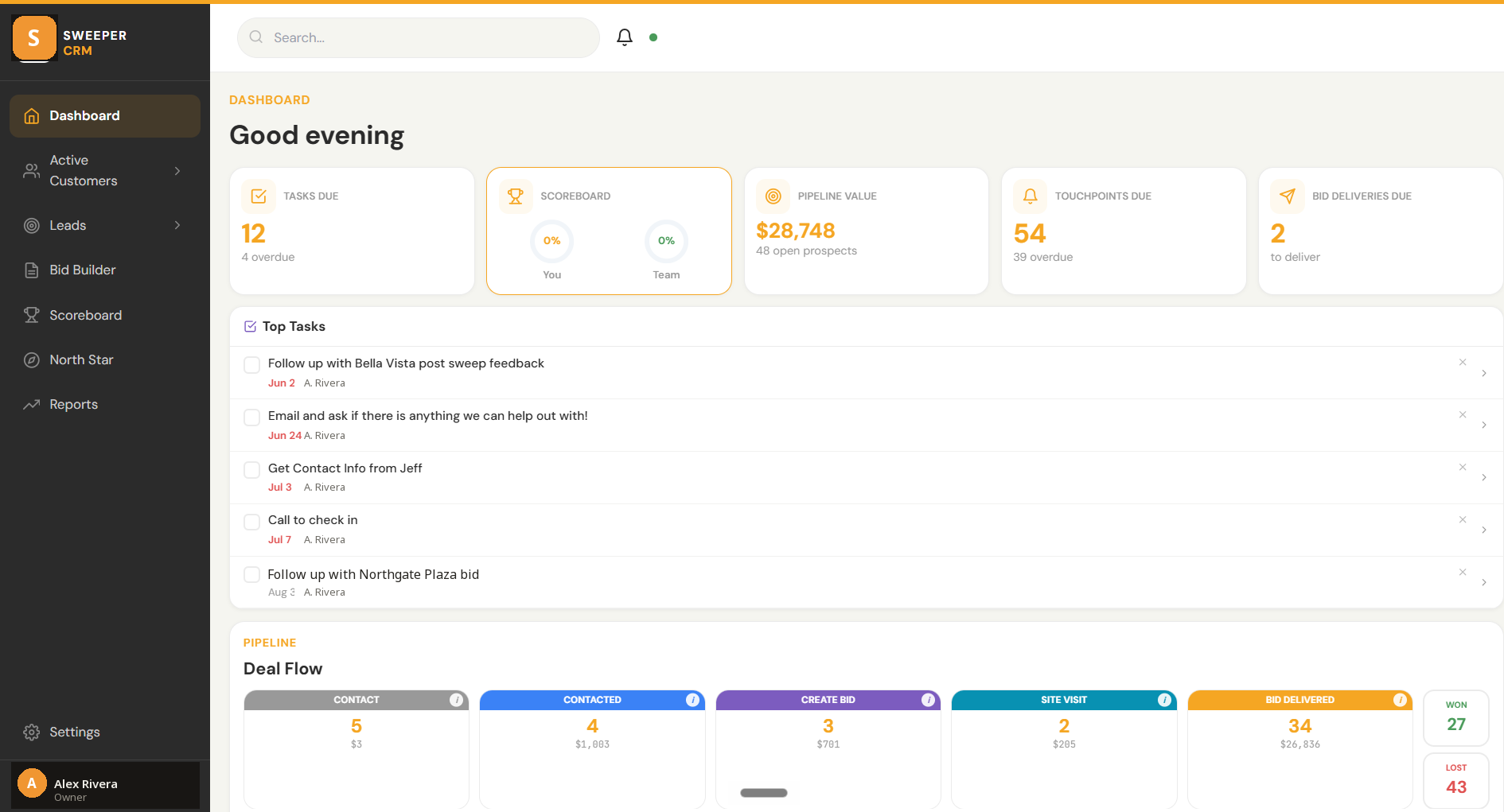
Task: Click the info icon on the Site Visit stage
Action: (1165, 700)
